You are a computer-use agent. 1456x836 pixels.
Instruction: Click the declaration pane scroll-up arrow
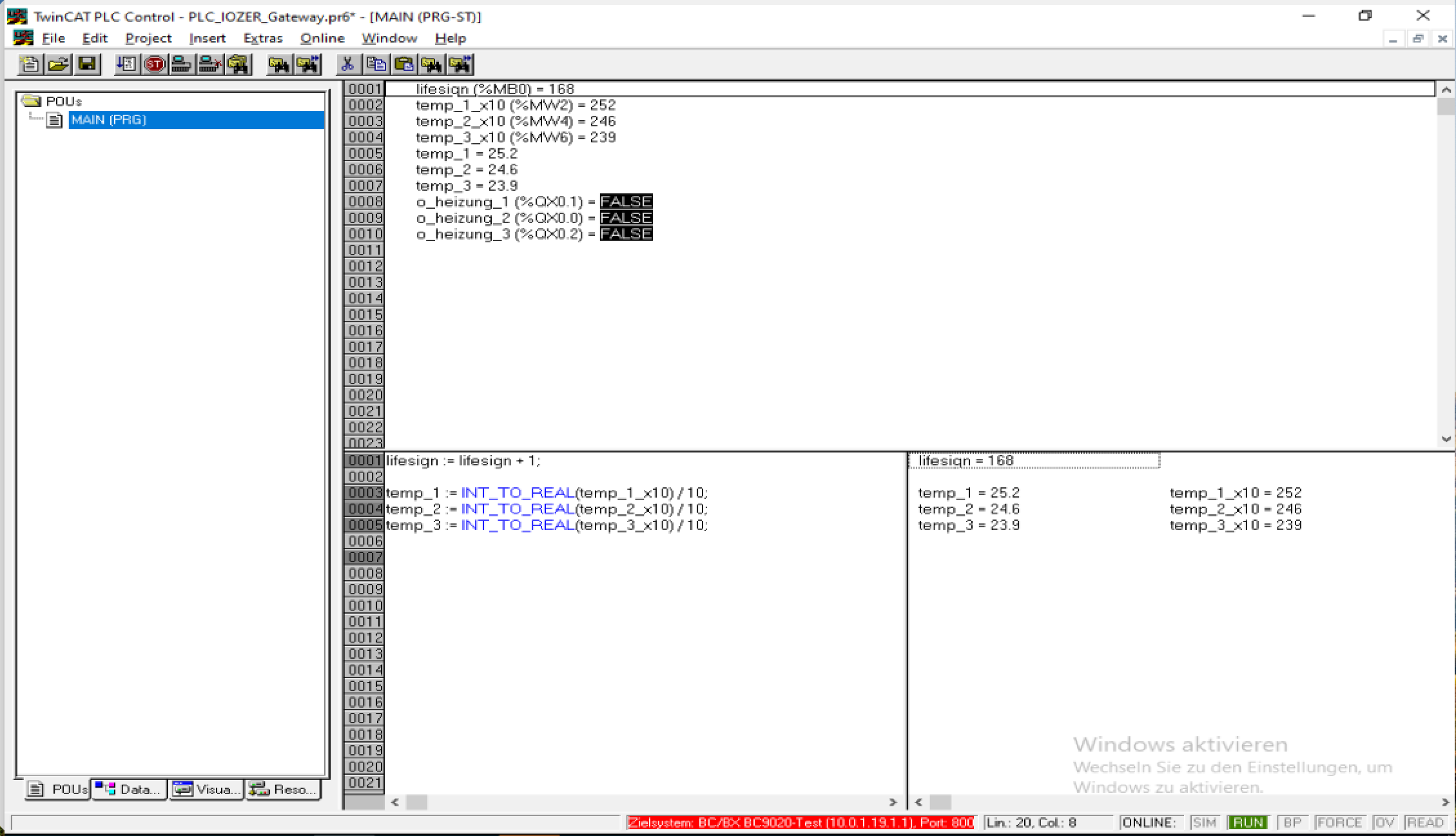pyautogui.click(x=1446, y=90)
